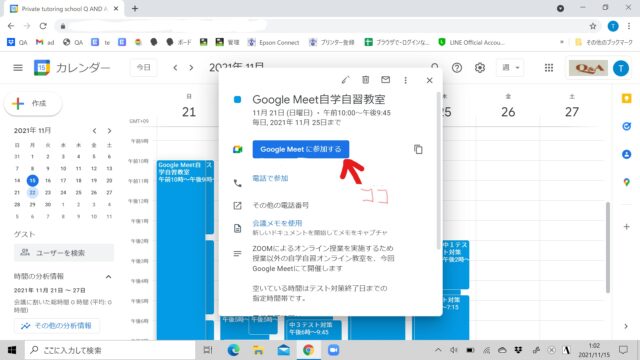Collapse the 時間の分析情報 section

108,277
